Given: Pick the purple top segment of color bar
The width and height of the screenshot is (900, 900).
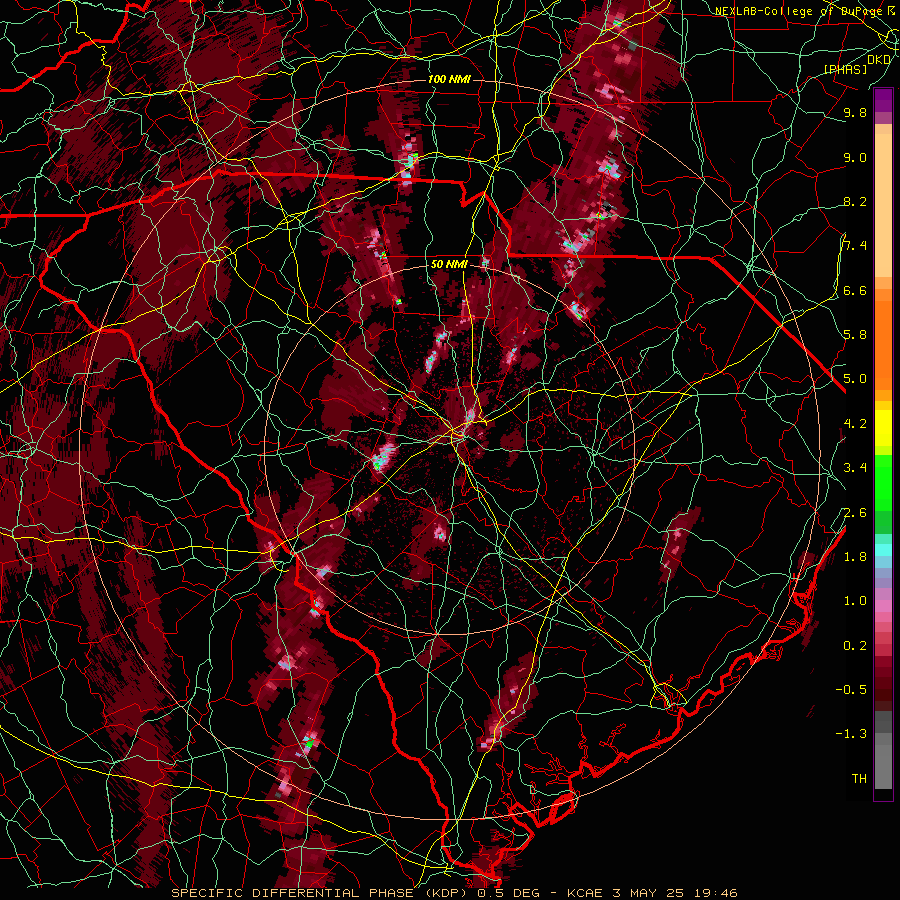Looking at the screenshot, I should point(883,100).
